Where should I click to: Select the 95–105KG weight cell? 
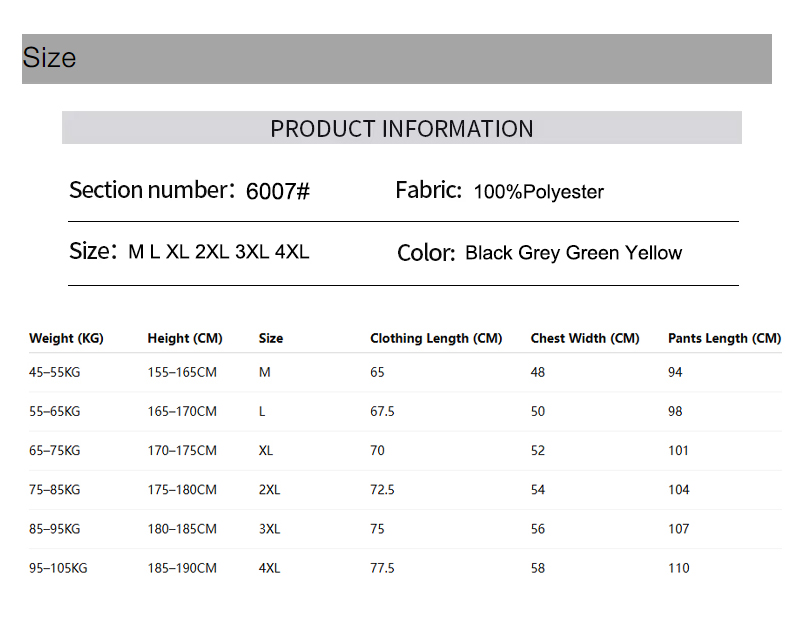(58, 568)
